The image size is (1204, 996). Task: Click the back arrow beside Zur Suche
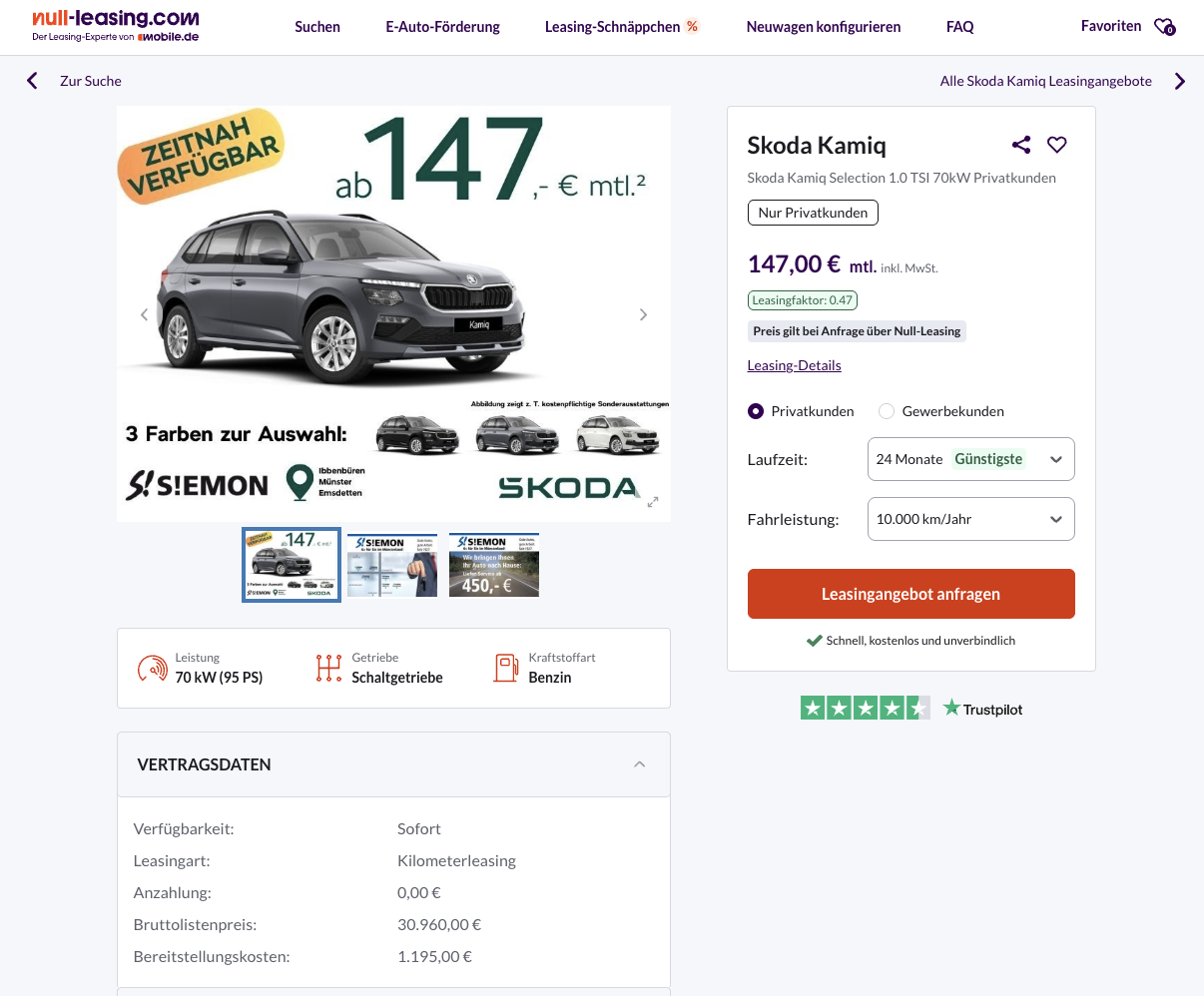[32, 81]
